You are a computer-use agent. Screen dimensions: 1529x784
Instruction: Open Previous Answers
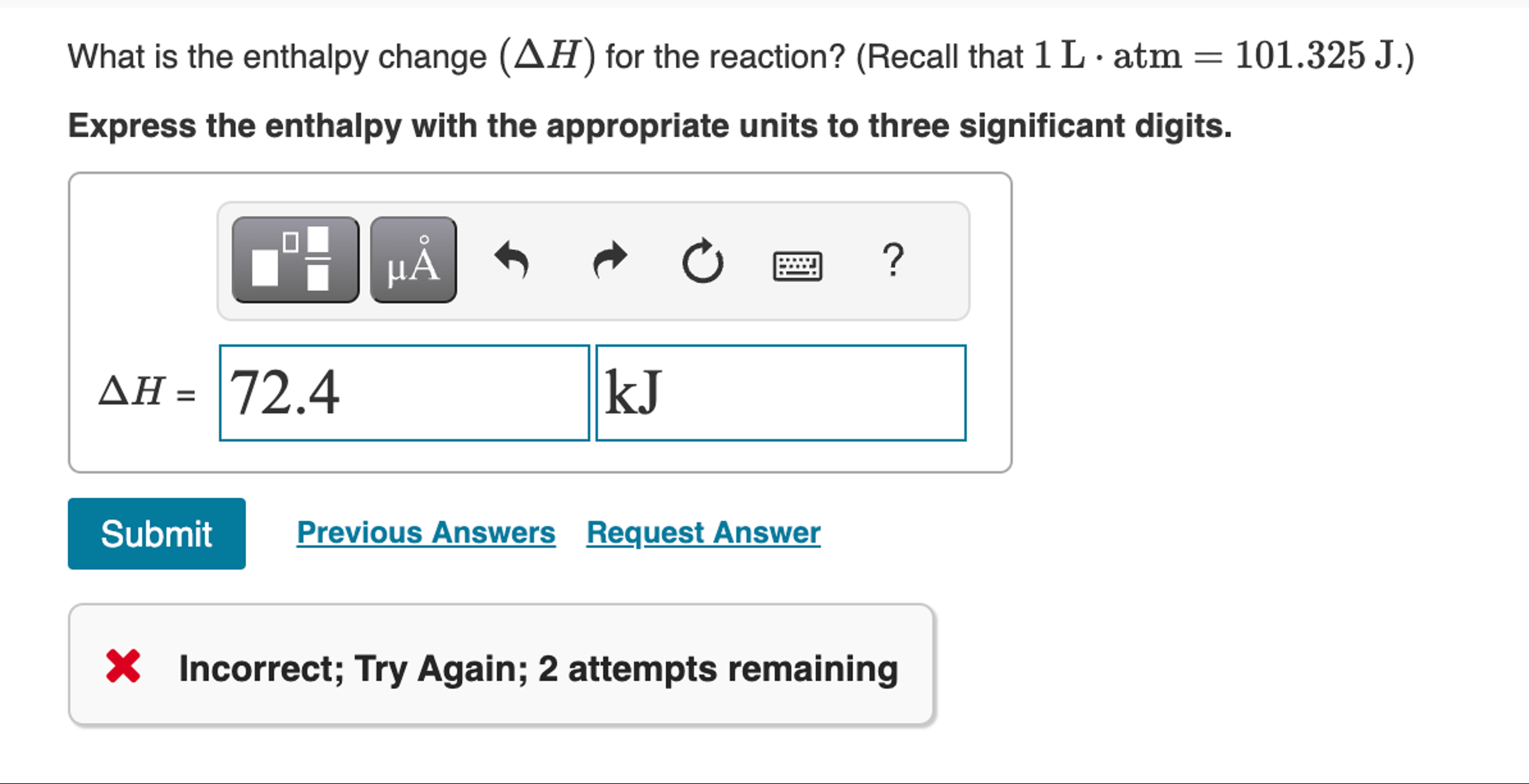(426, 532)
